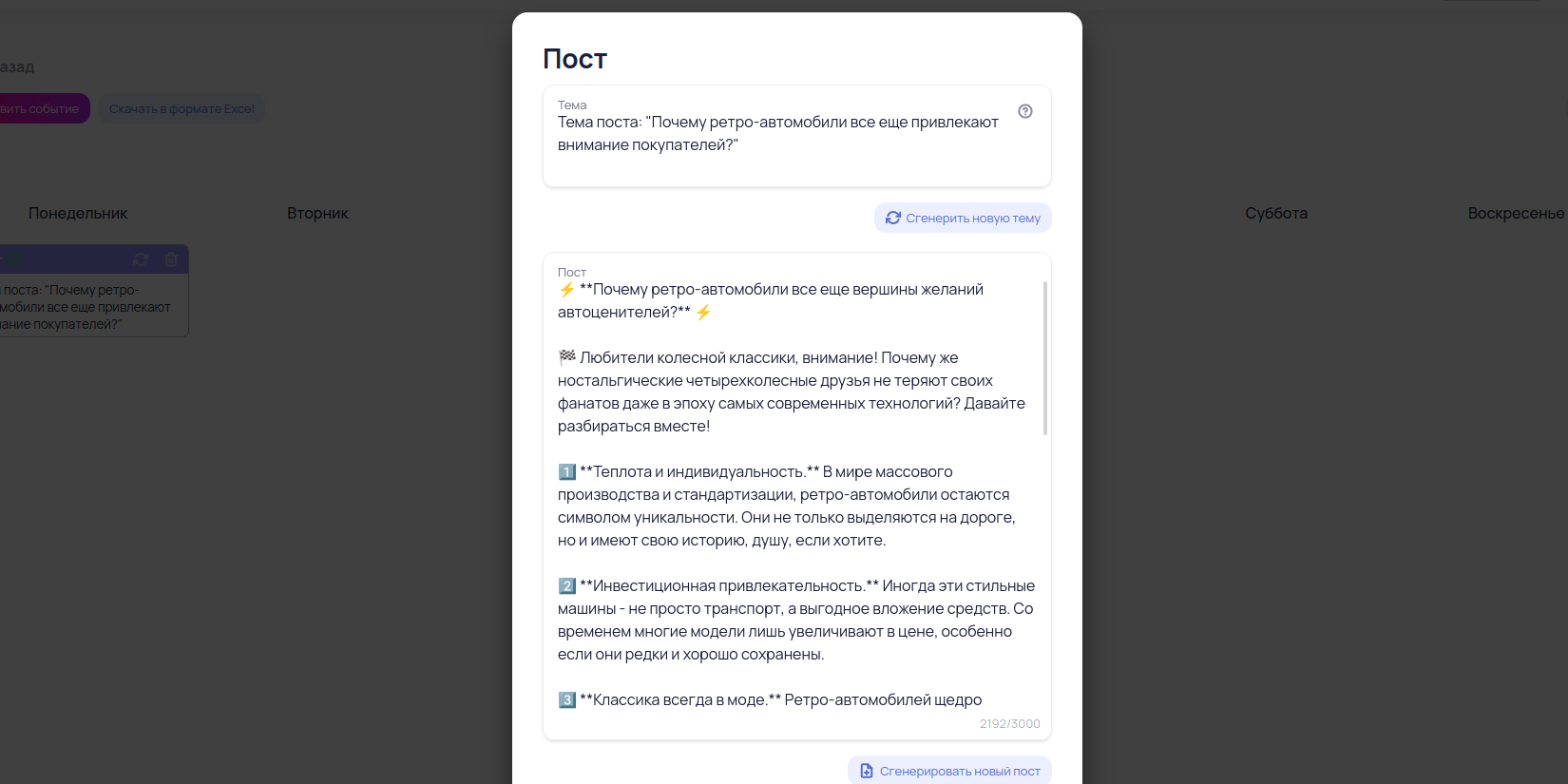Click the purple Добавить событие button
This screenshot has height=784, width=1568.
pos(41,109)
